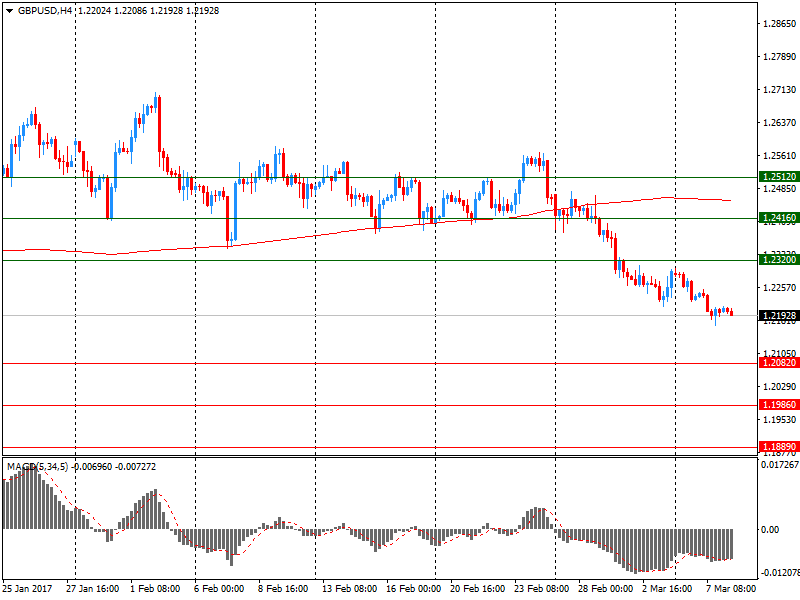Click the 8 Feb 16:00 time label
The width and height of the screenshot is (800, 600).
283,589
